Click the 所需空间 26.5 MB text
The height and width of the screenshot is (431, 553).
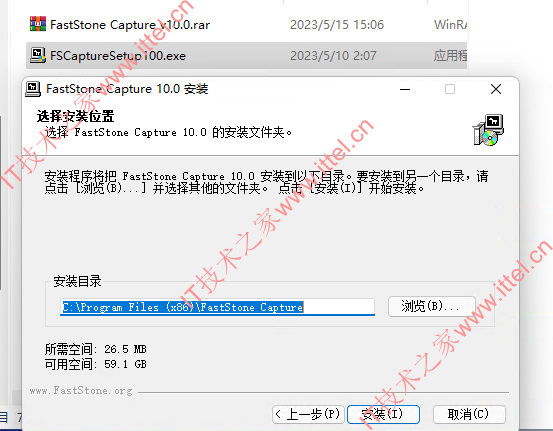(95, 349)
